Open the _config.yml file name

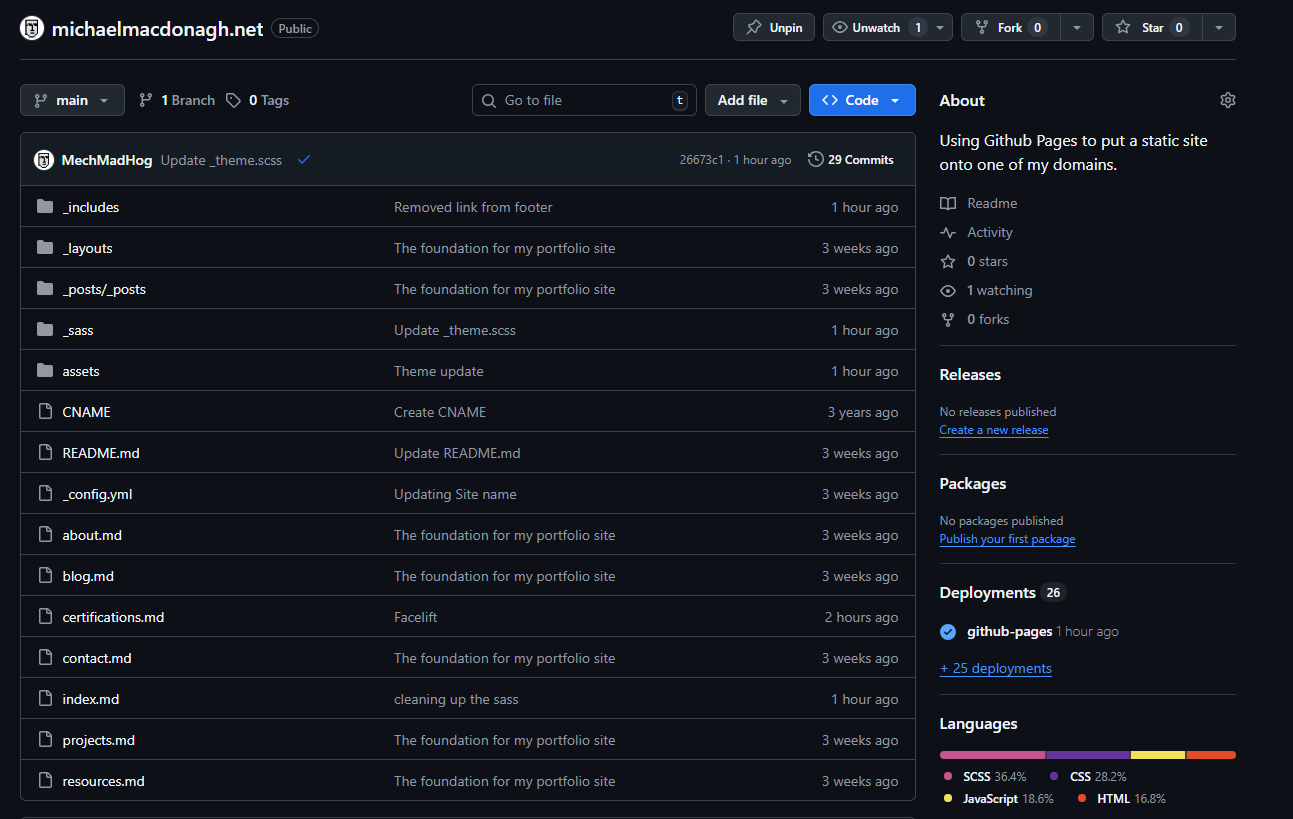click(x=97, y=494)
